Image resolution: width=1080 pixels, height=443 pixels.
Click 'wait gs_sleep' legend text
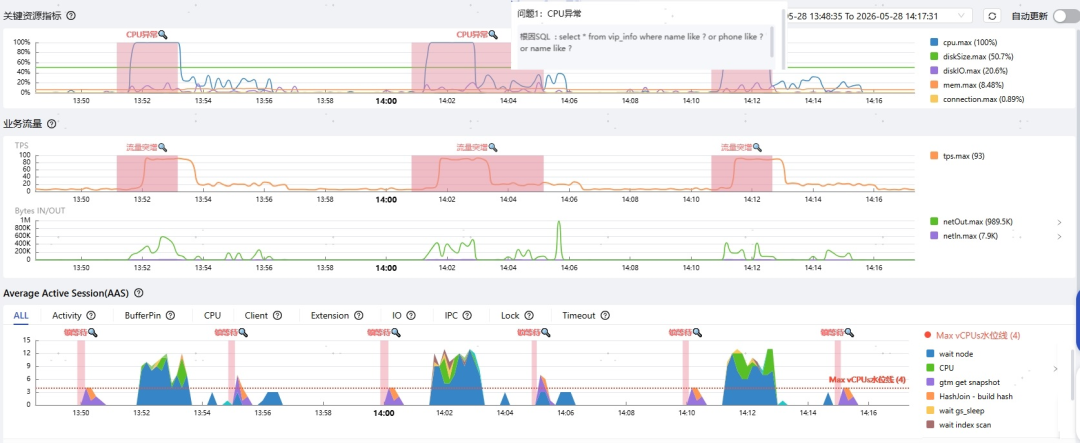[x=962, y=411]
